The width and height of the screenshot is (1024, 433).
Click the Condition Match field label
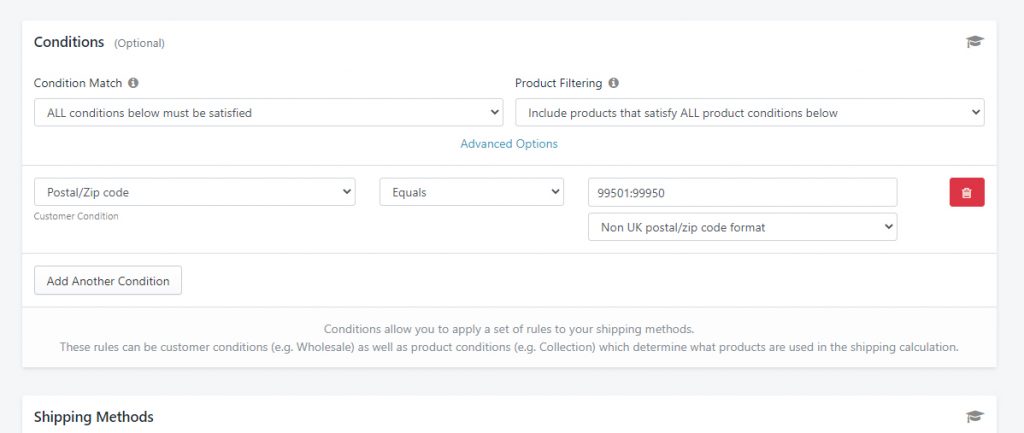point(78,83)
